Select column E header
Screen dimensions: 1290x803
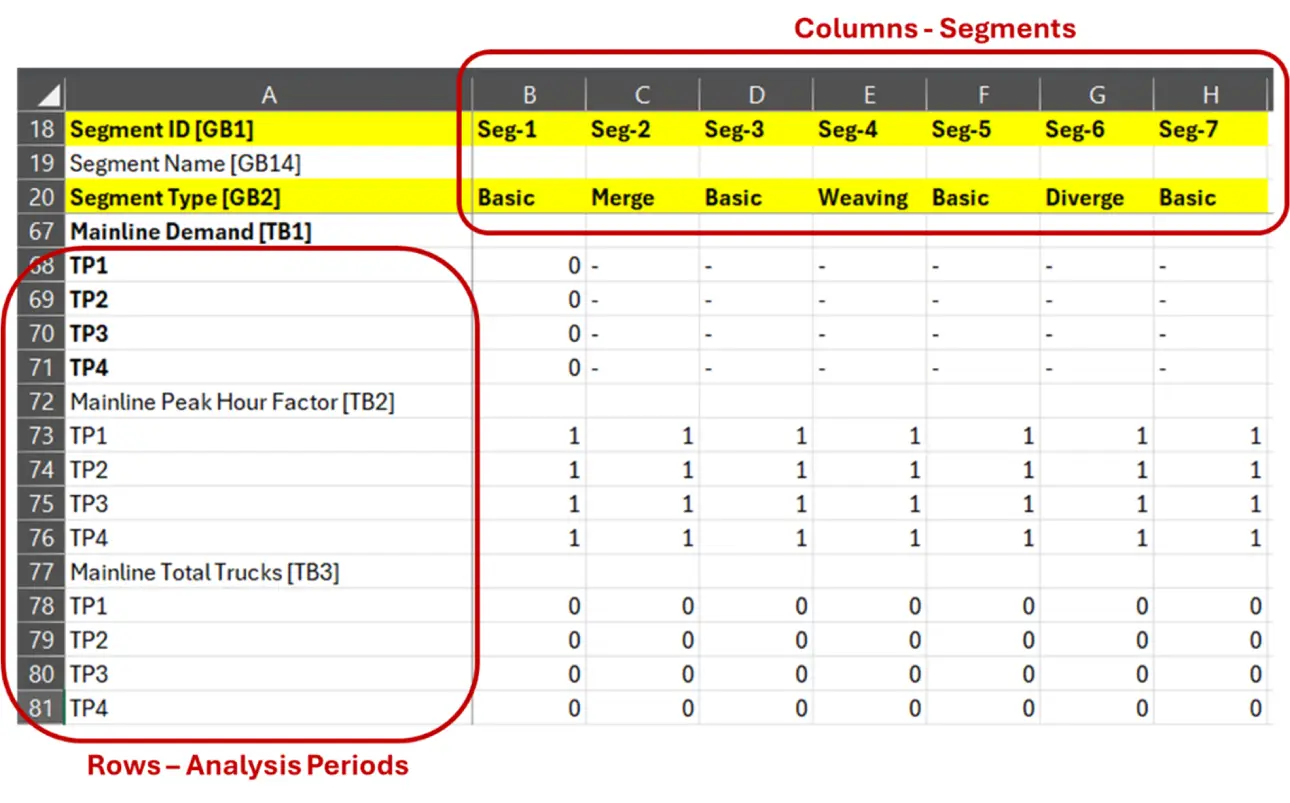point(869,94)
